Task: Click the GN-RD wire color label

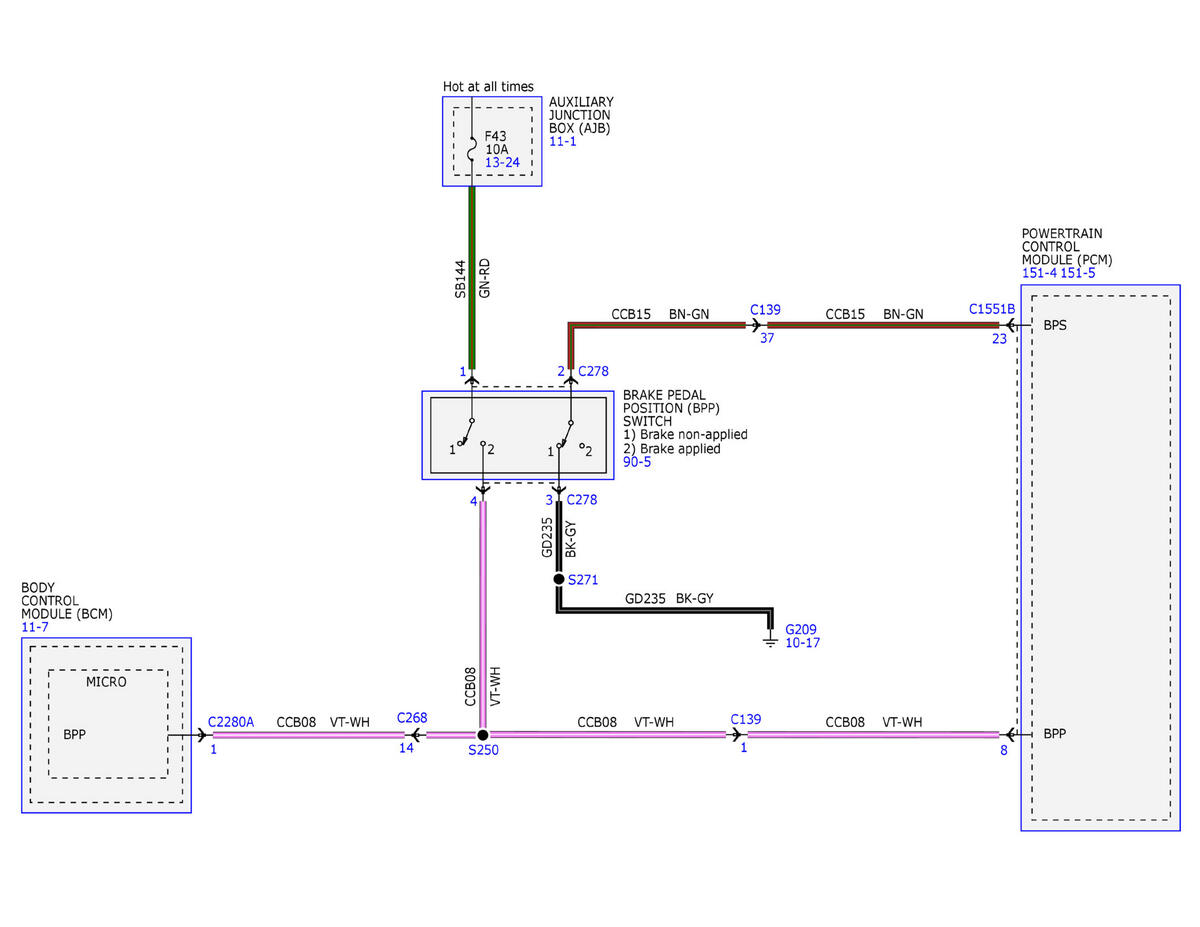Action: click(485, 280)
